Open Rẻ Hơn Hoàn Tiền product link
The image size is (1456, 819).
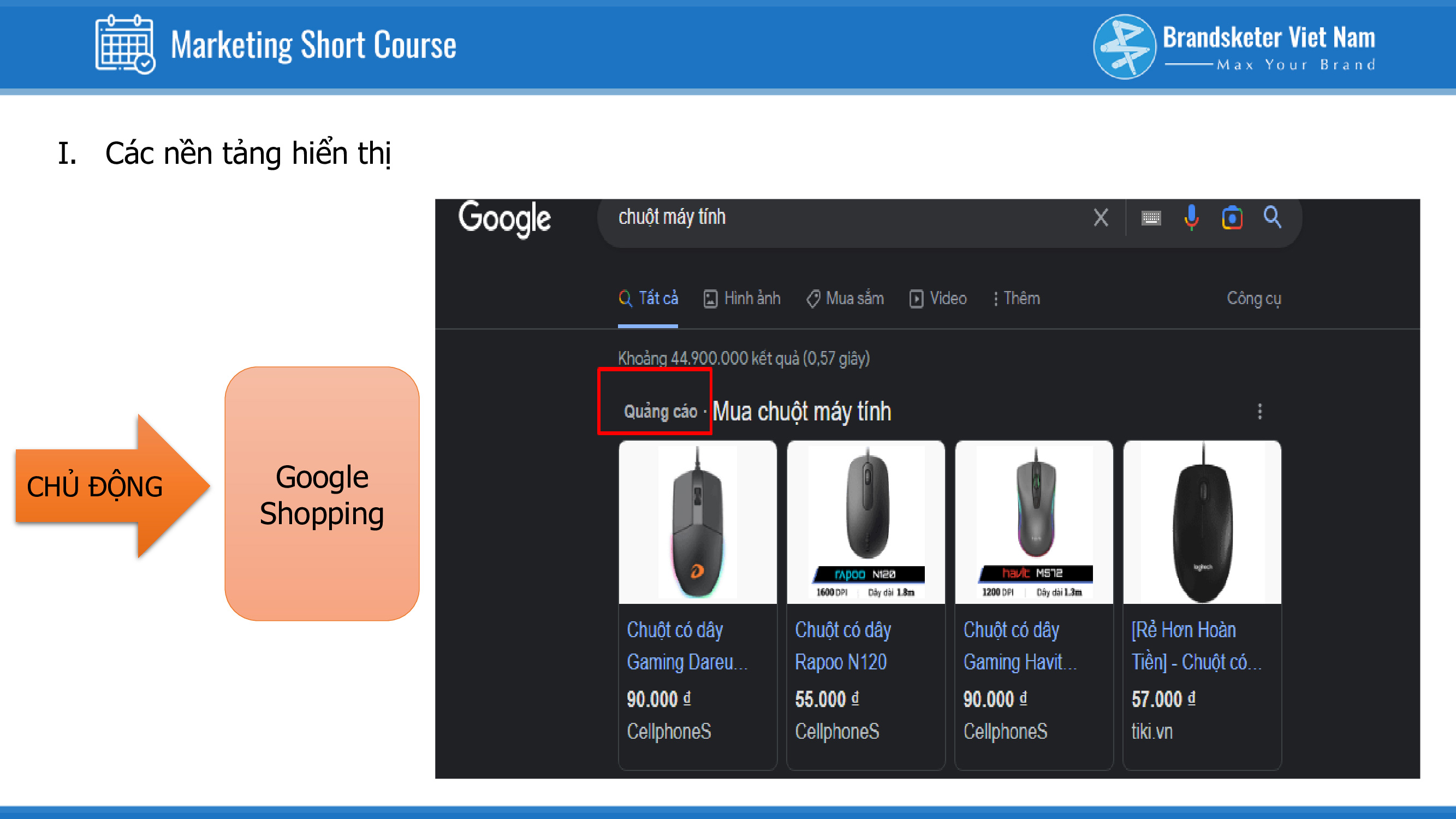click(1197, 646)
